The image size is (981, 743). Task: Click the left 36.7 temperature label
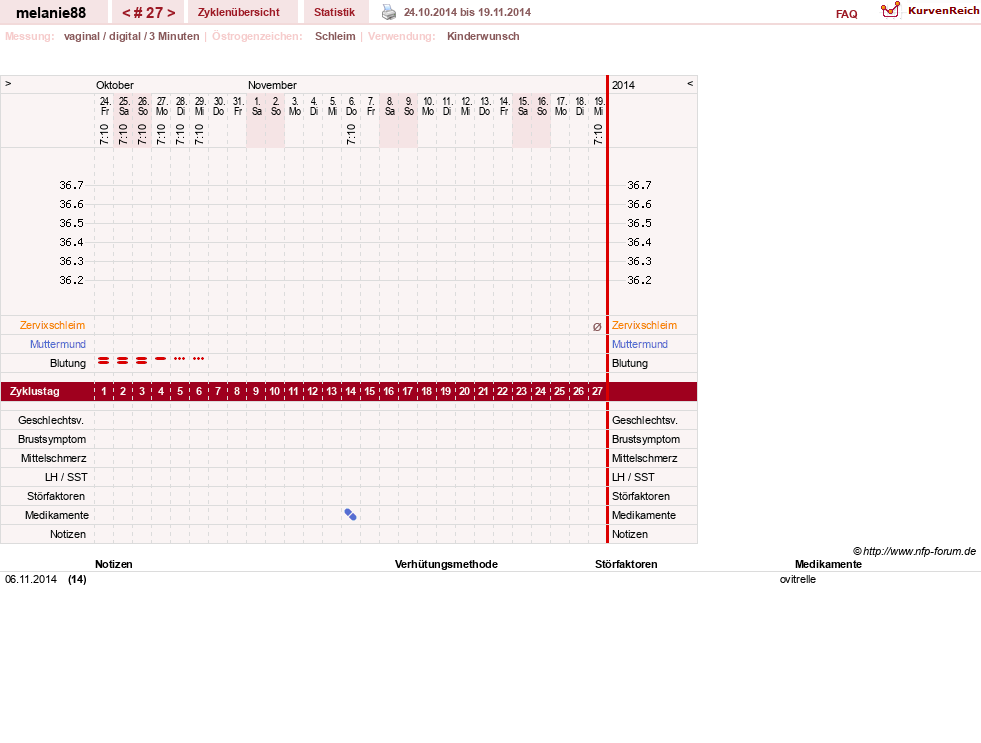click(x=71, y=185)
